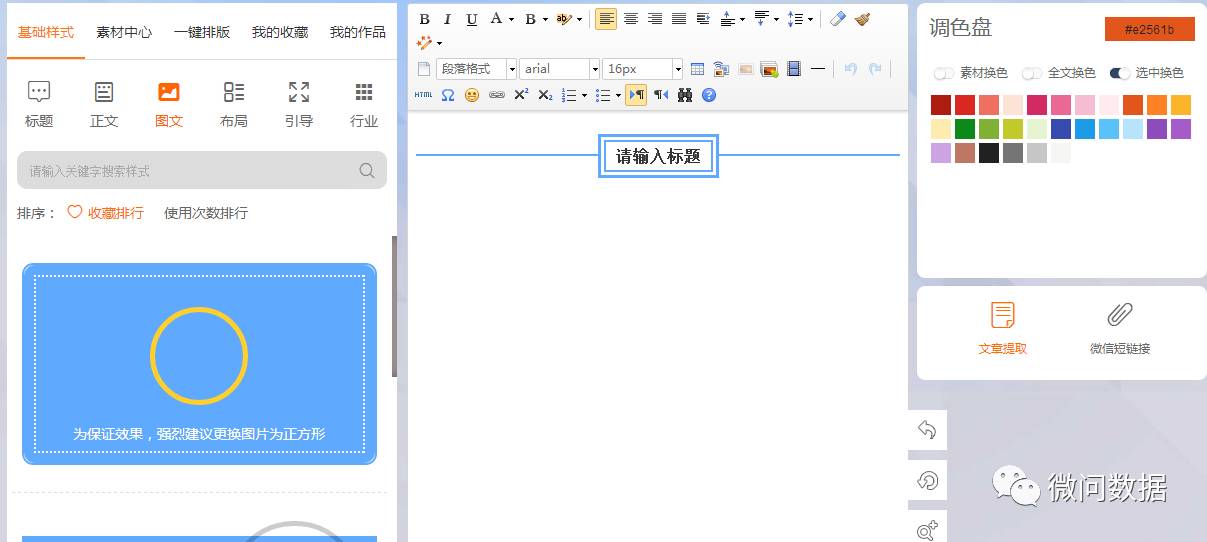Insert special character with Omega icon
Viewport: 1207px width, 542px height.
tap(448, 95)
